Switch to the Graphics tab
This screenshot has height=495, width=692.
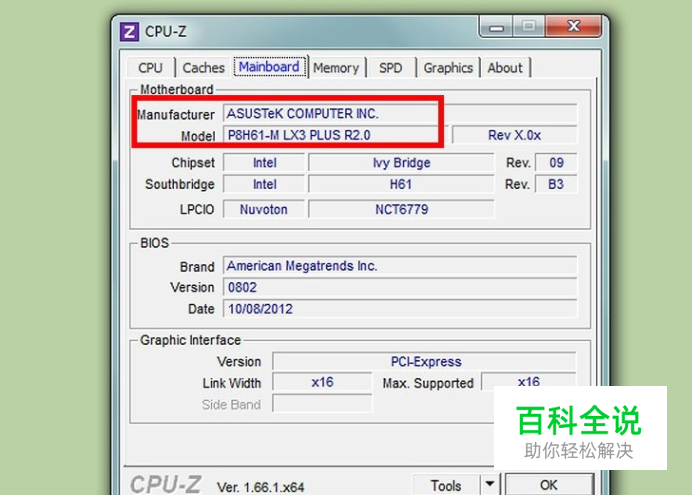448,68
